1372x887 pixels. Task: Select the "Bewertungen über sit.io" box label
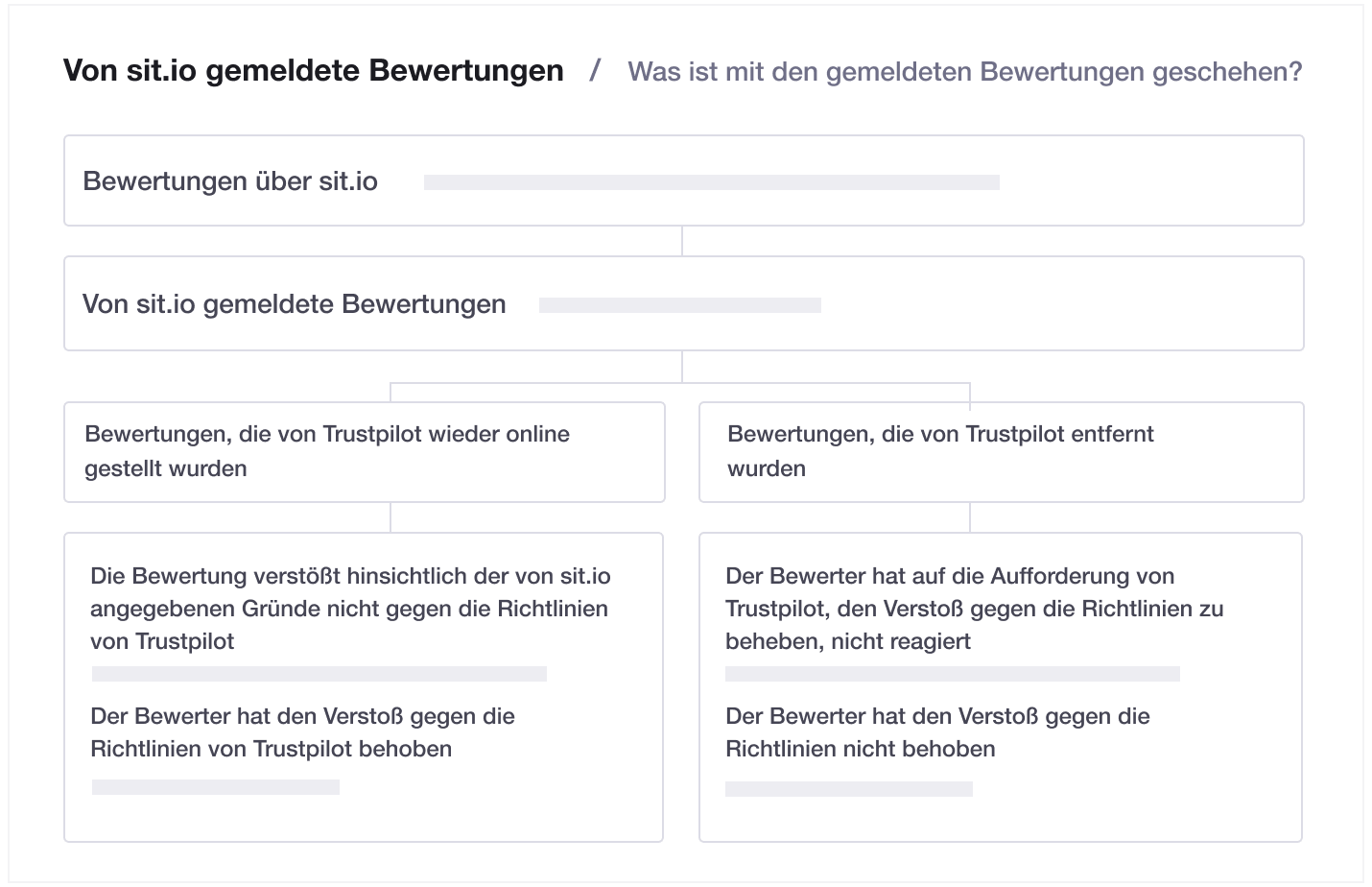pos(230,181)
